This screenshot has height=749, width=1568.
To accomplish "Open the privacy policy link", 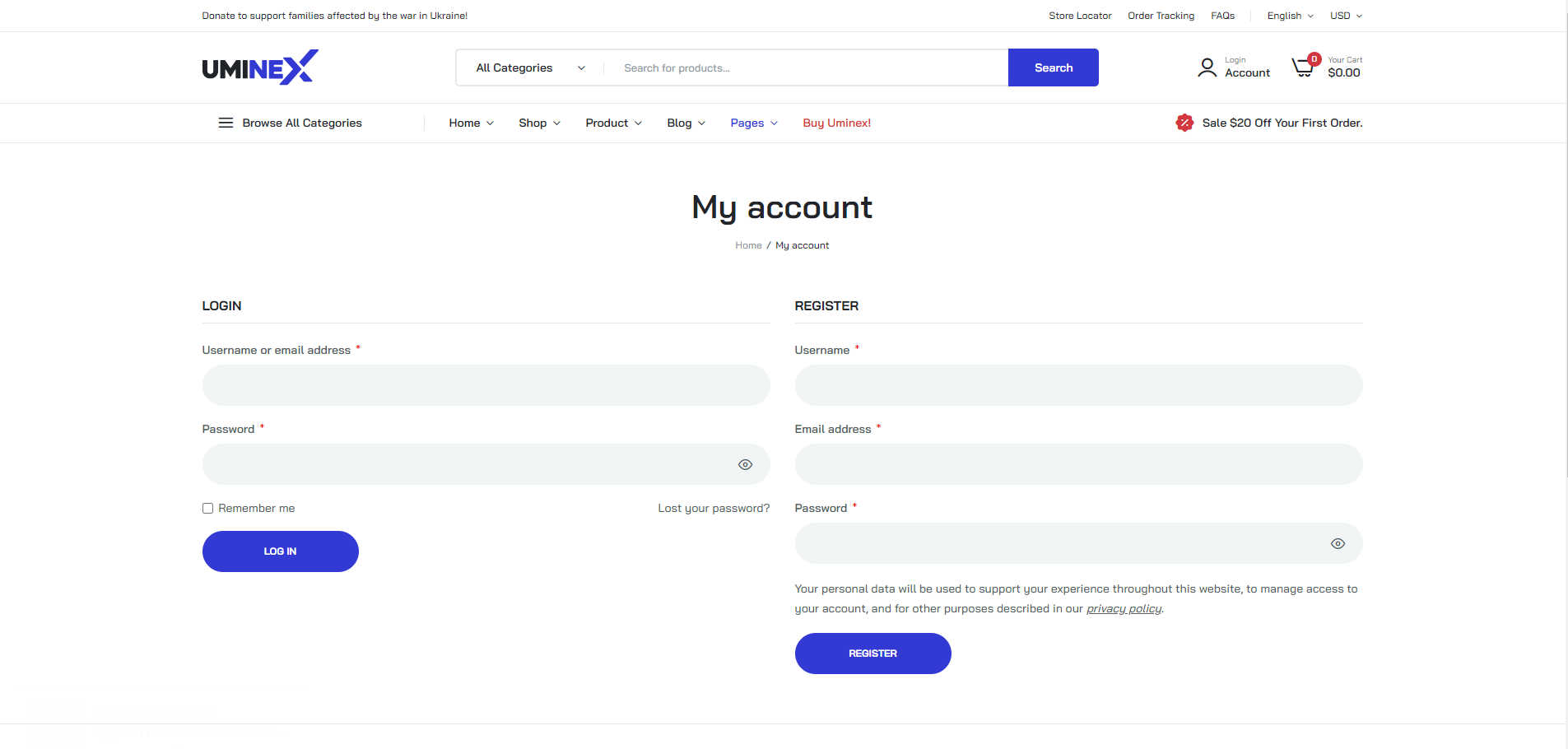I will tap(1124, 609).
